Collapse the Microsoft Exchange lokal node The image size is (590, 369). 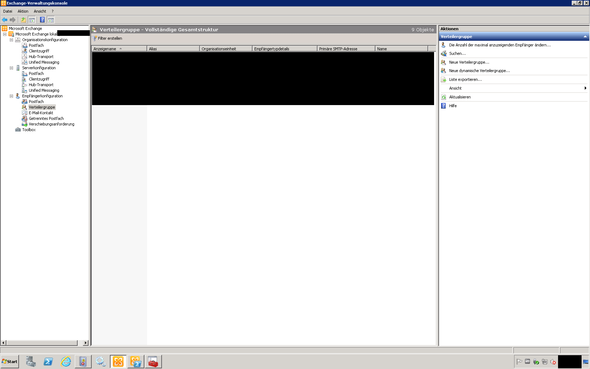(x=5, y=34)
